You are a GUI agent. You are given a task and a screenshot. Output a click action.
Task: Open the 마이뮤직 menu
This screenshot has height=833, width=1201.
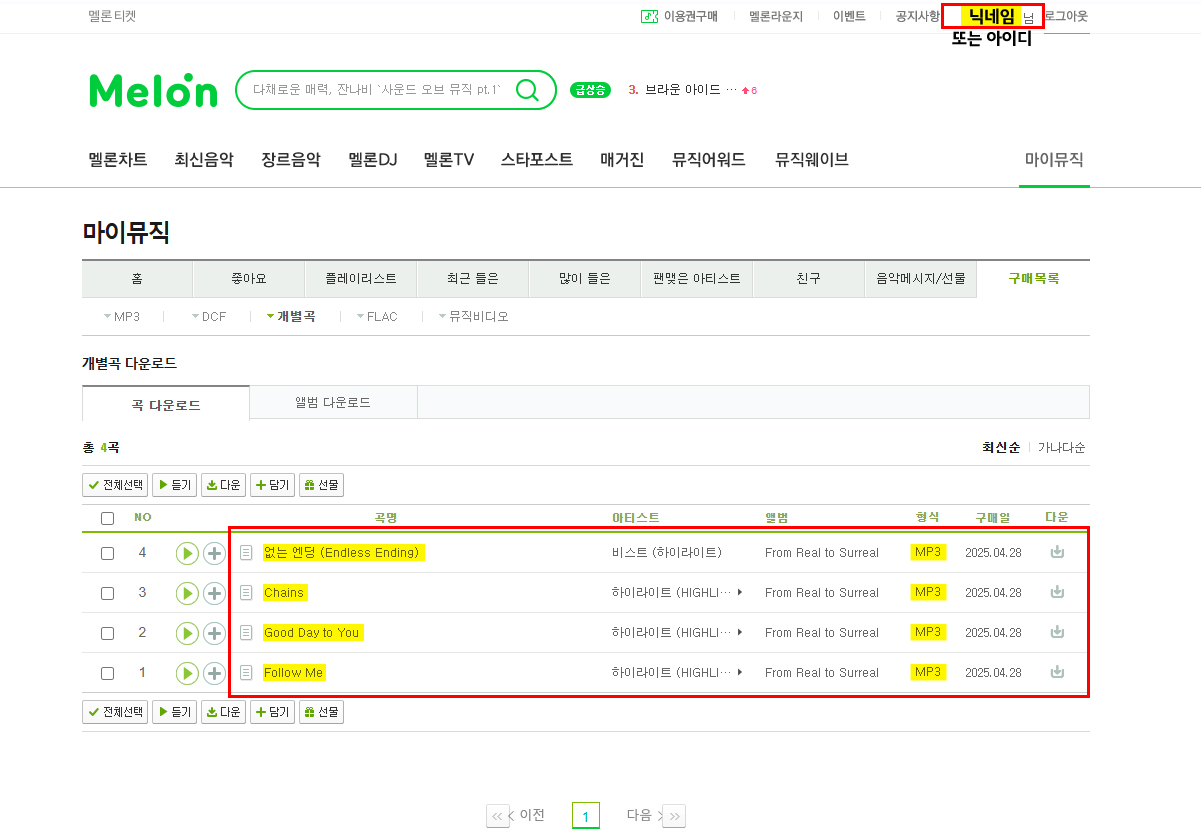1054,160
